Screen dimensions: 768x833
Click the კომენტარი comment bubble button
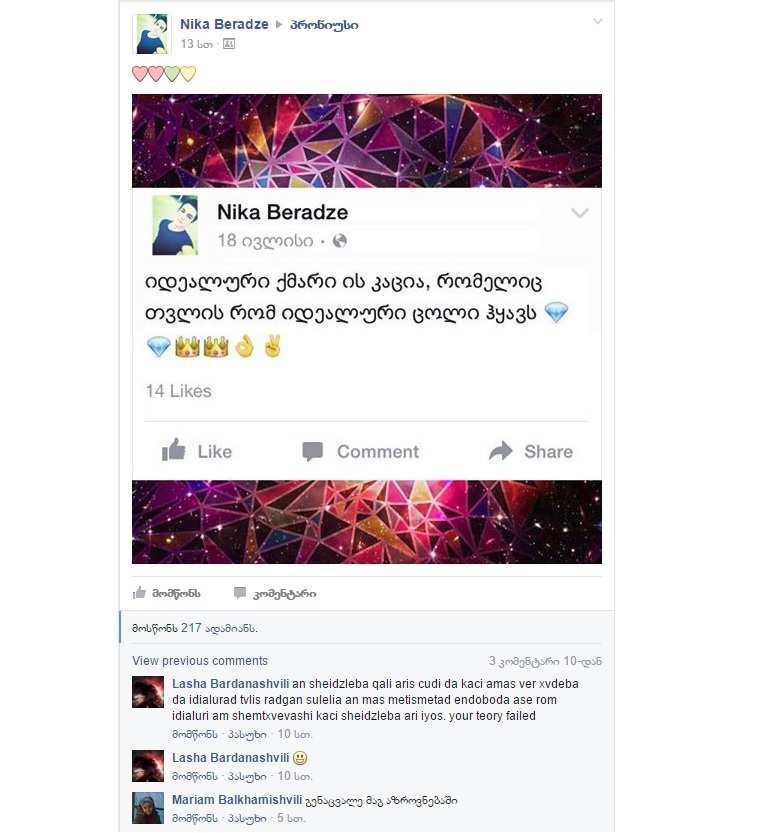[x=275, y=593]
